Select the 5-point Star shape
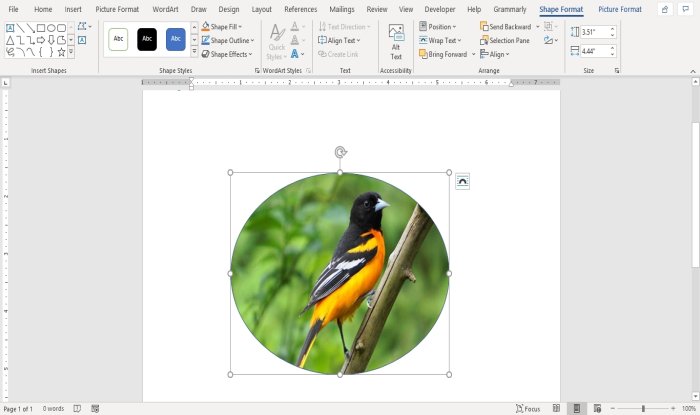The height and width of the screenshot is (415, 700). (62, 52)
